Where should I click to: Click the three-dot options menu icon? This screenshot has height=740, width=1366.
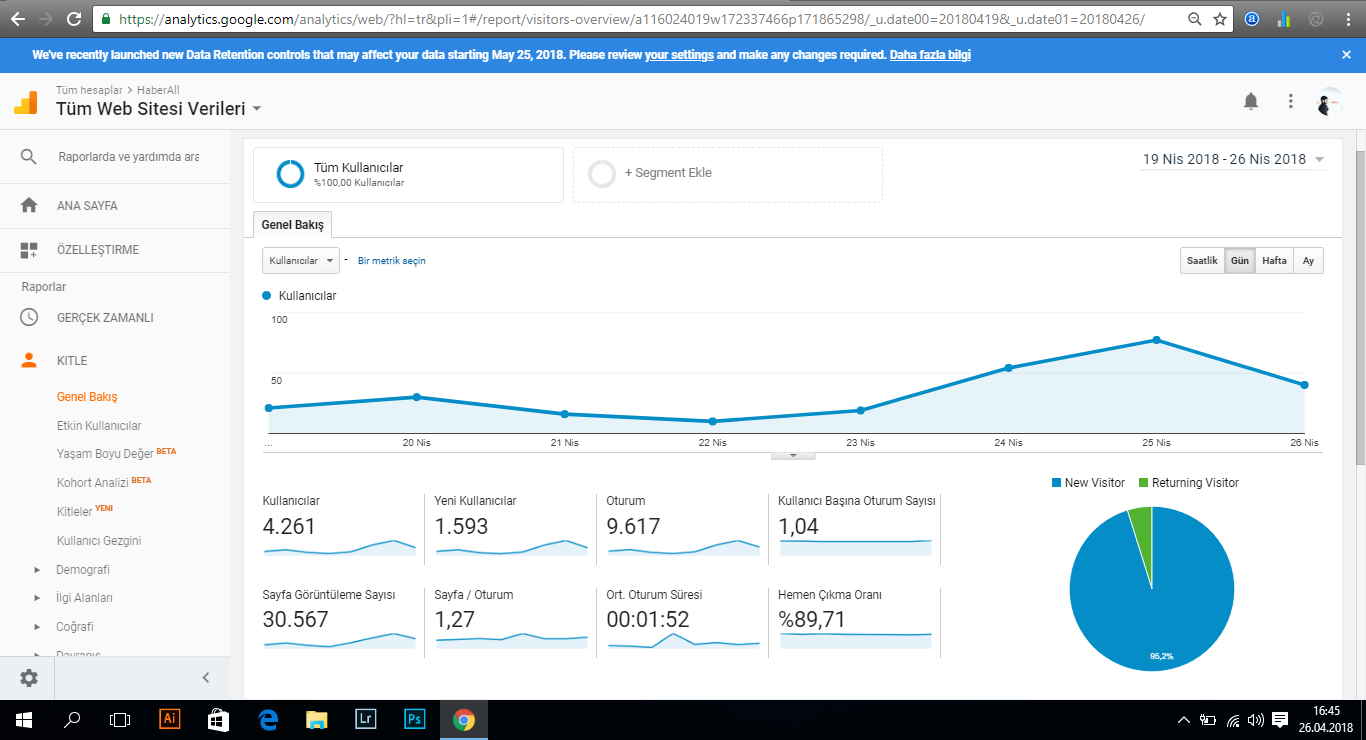click(x=1291, y=101)
